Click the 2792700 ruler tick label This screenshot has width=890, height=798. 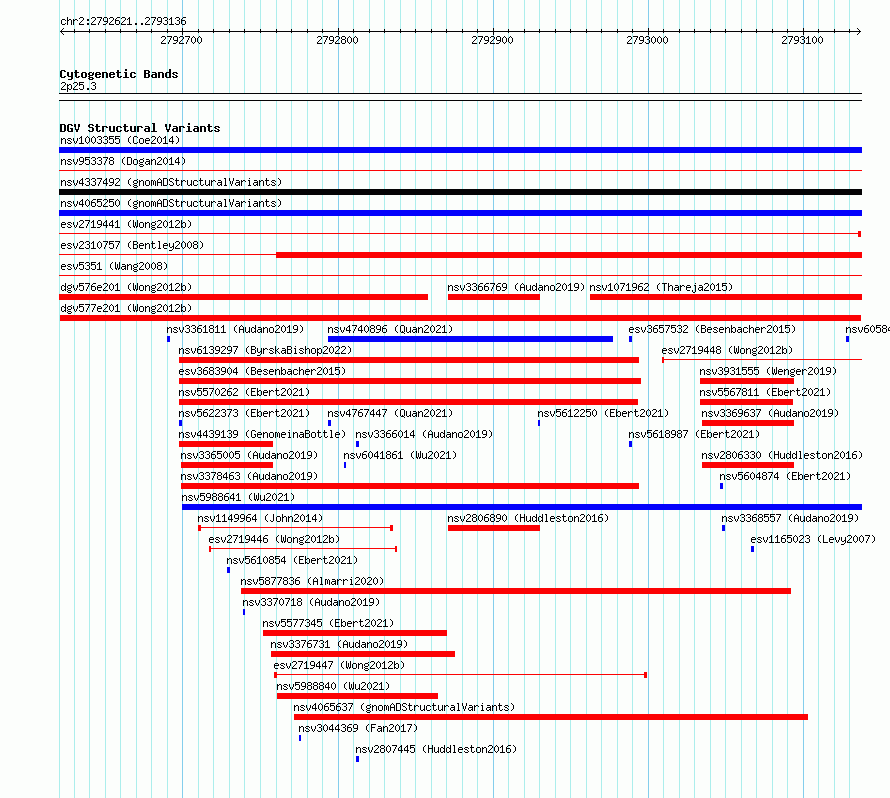[181, 40]
